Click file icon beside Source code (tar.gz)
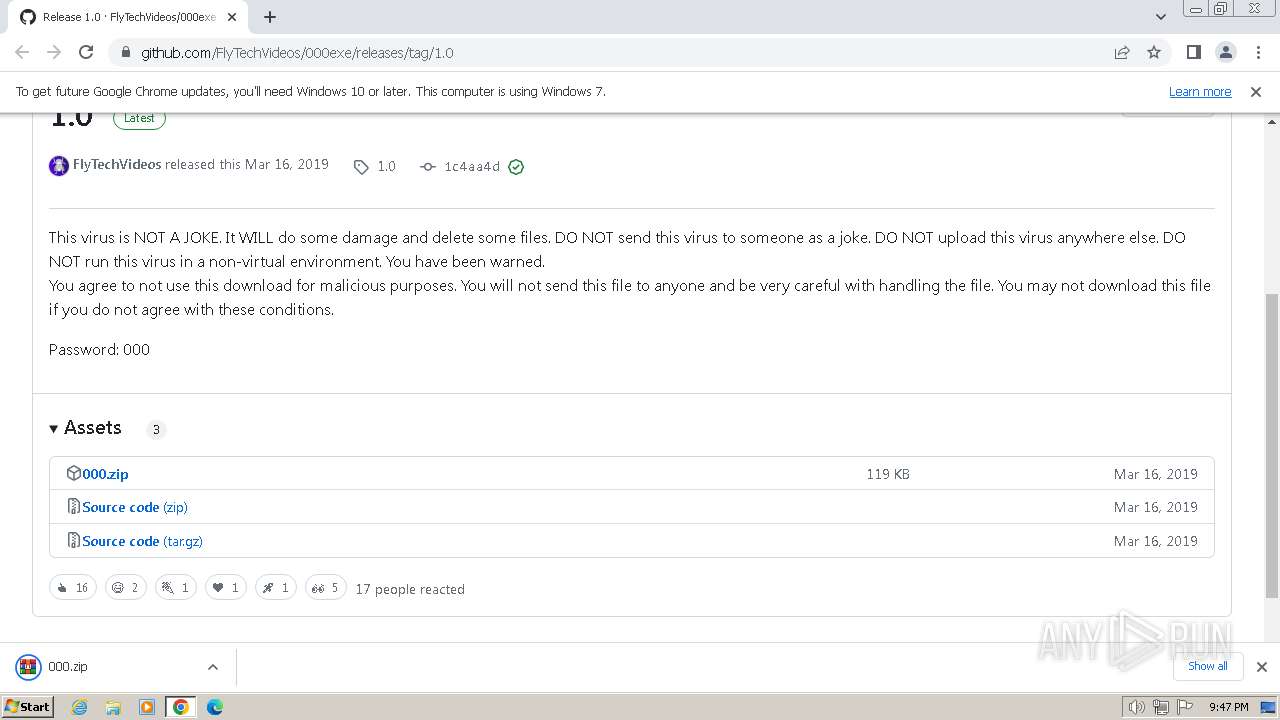 [x=74, y=540]
